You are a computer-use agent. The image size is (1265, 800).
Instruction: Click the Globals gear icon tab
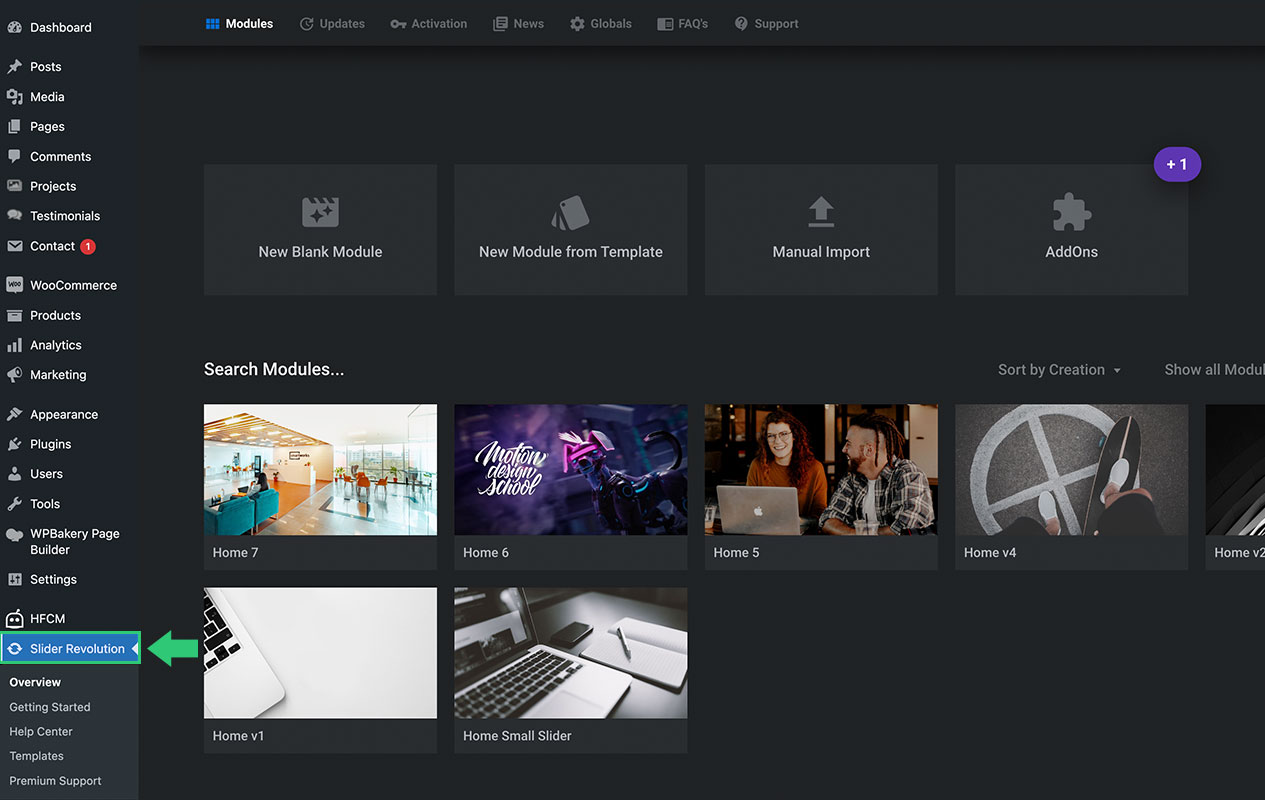[577, 24]
